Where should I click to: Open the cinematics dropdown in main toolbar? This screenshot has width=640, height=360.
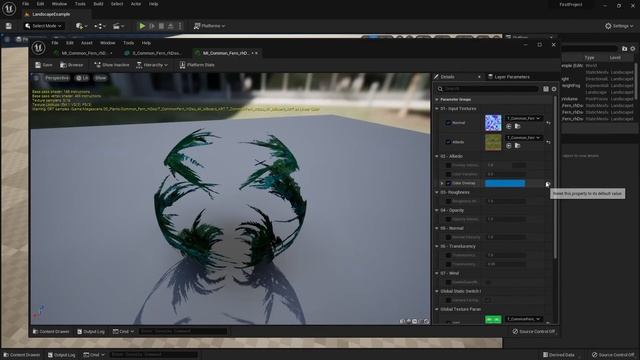click(118, 26)
